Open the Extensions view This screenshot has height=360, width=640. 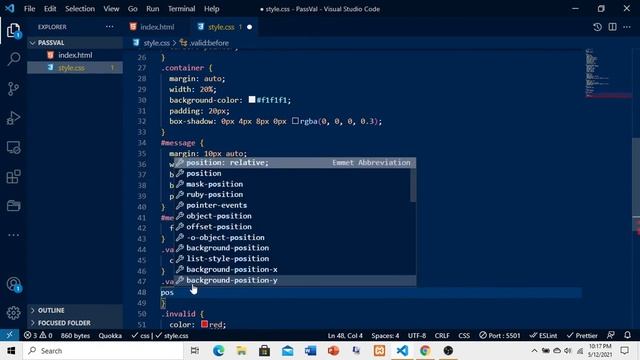pyautogui.click(x=13, y=177)
